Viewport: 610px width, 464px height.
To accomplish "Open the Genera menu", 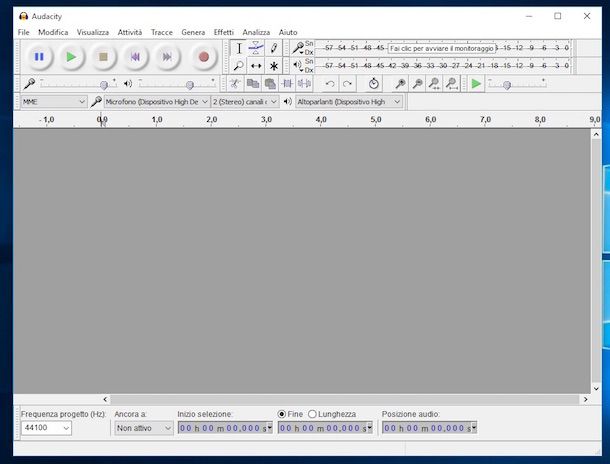I will coord(193,32).
